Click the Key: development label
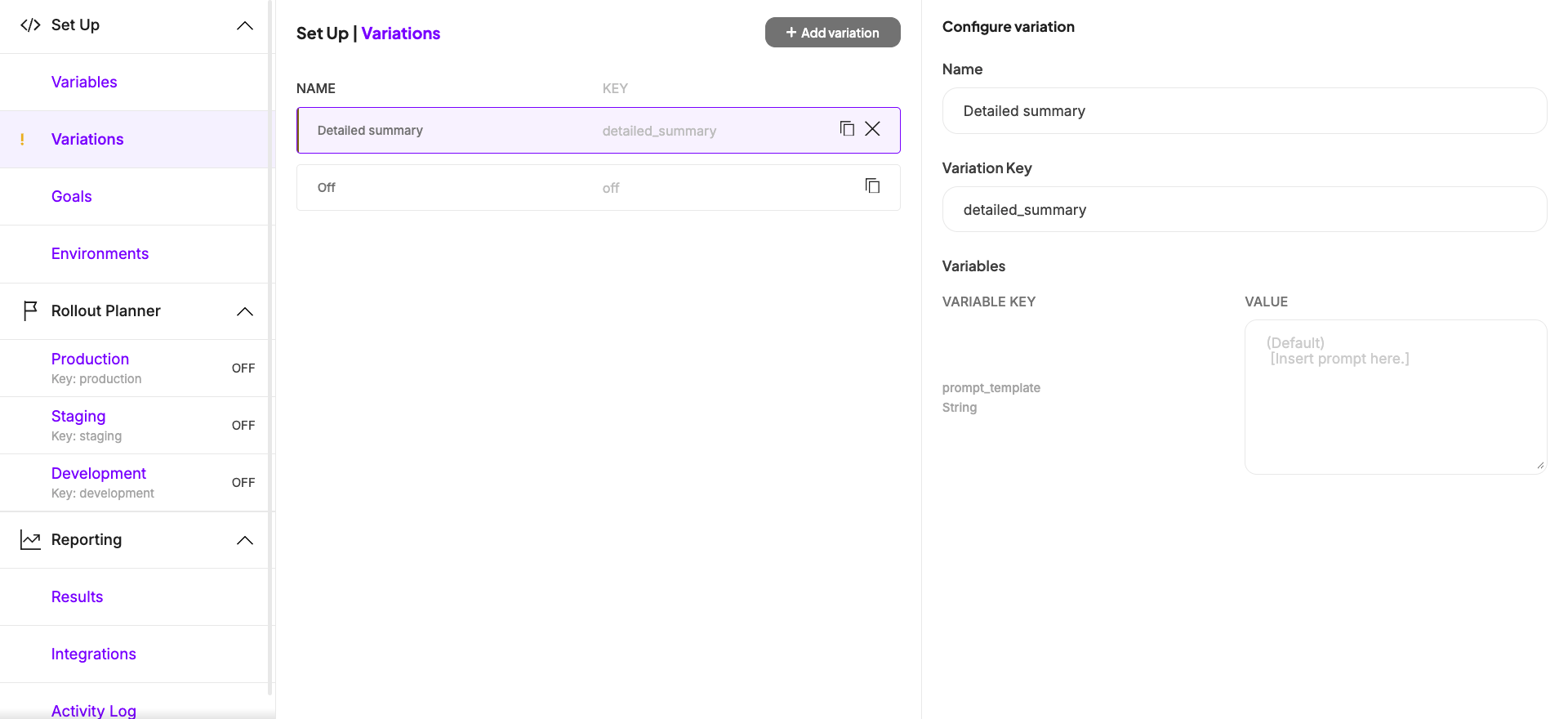The height and width of the screenshot is (719, 1568). tap(103, 493)
